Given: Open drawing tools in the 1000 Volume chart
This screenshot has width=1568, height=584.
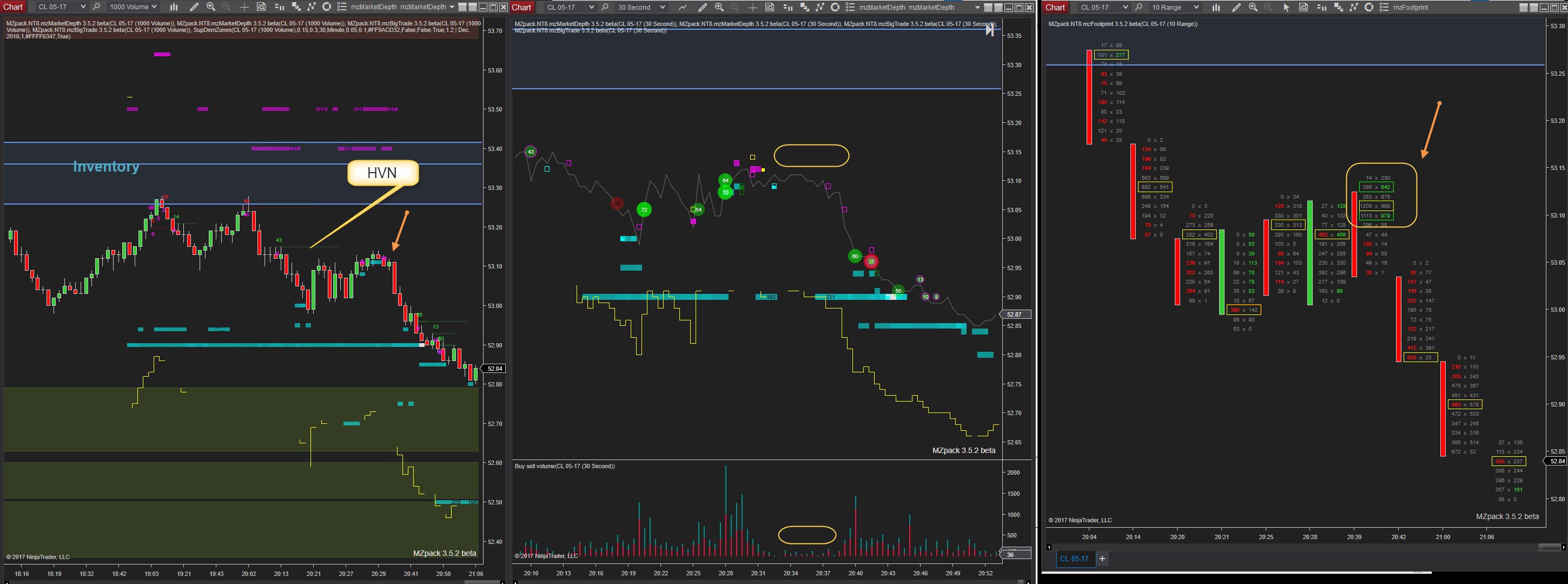Looking at the screenshot, I should pos(194,6).
